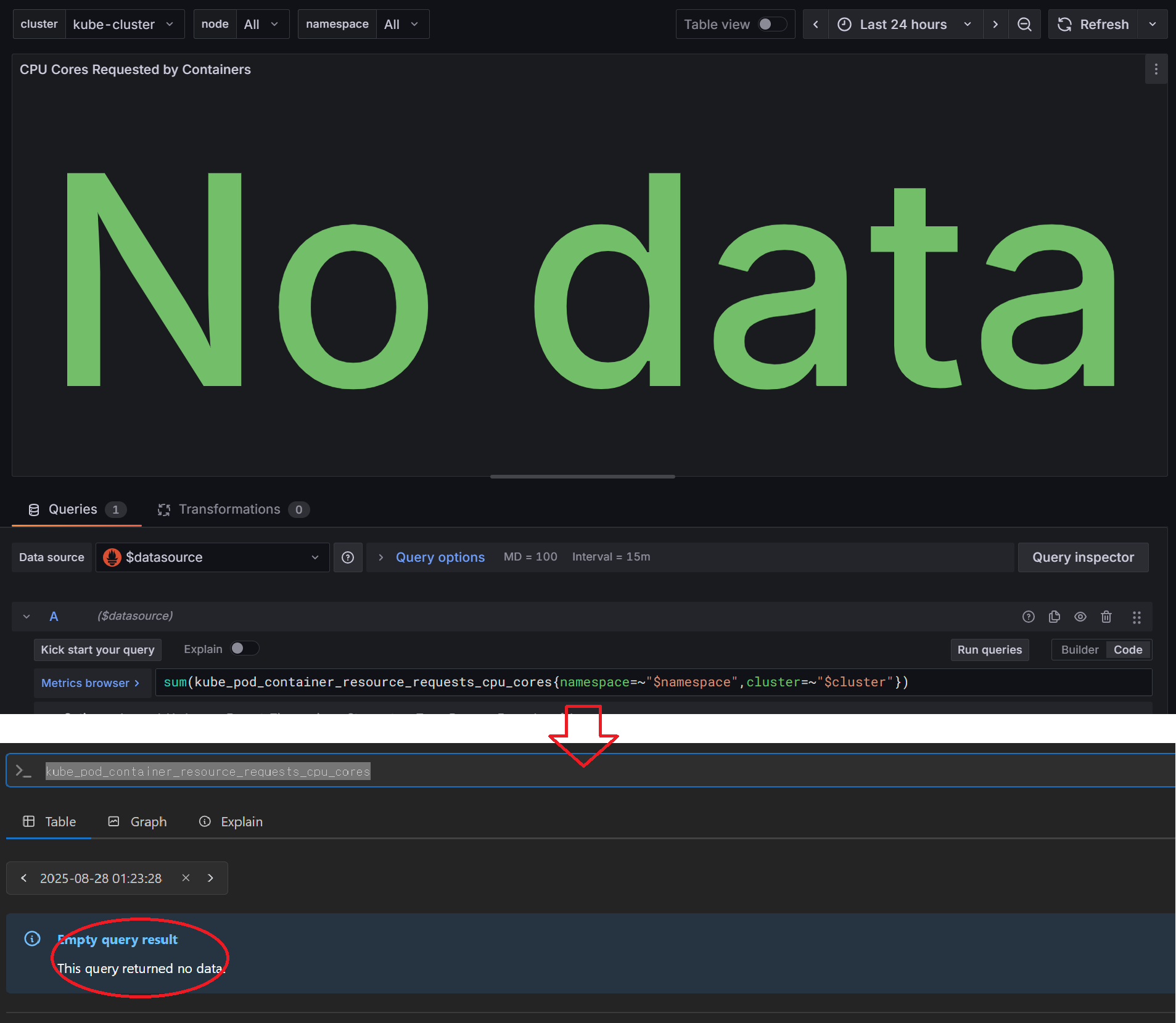
Task: Toggle the Table view switch
Action: (x=771, y=25)
